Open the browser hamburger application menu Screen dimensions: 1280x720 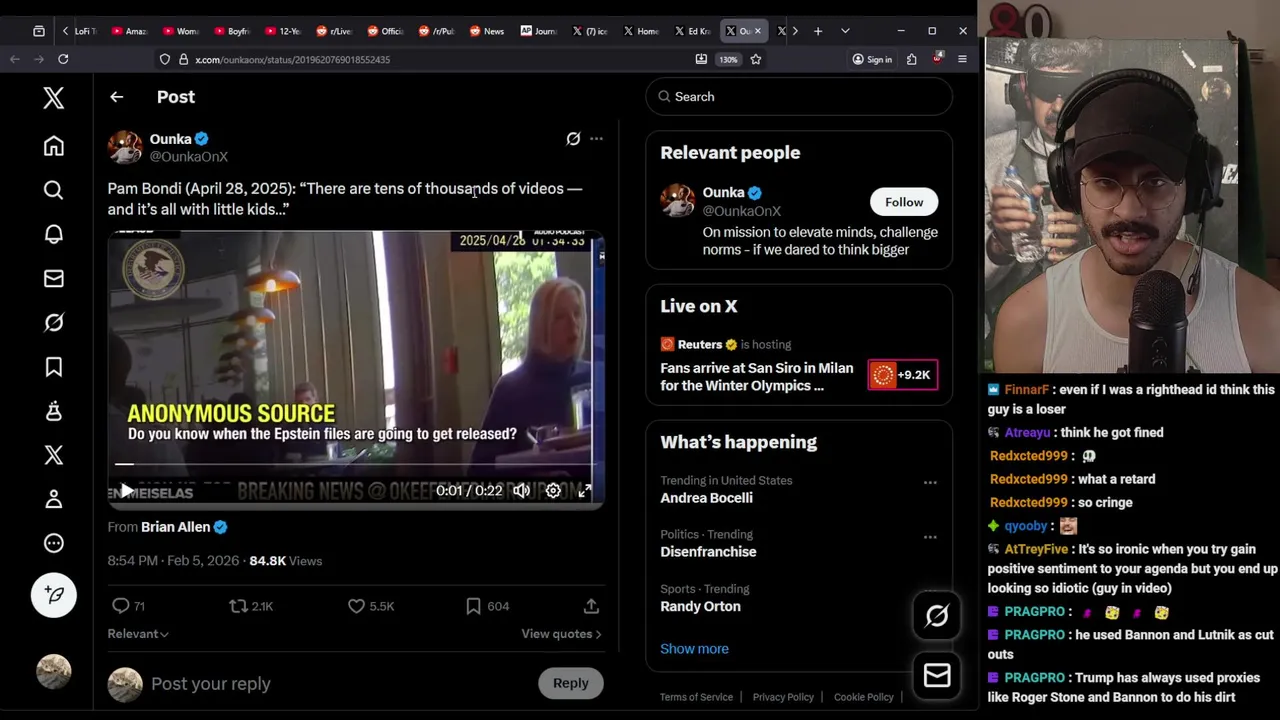[962, 60]
